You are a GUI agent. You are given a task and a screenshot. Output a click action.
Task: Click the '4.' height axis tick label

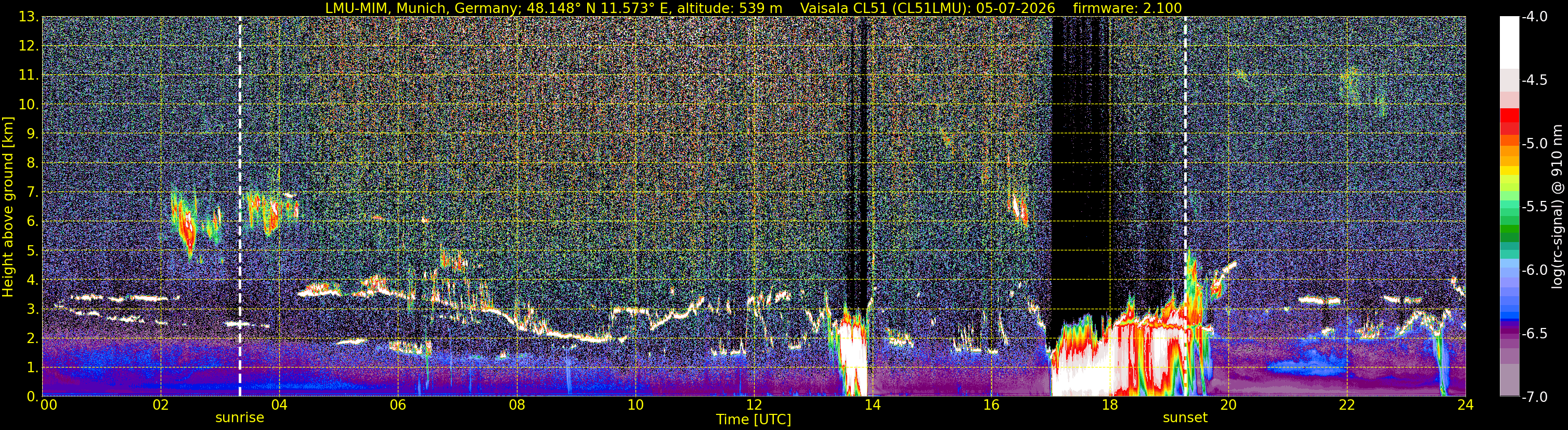(x=33, y=280)
